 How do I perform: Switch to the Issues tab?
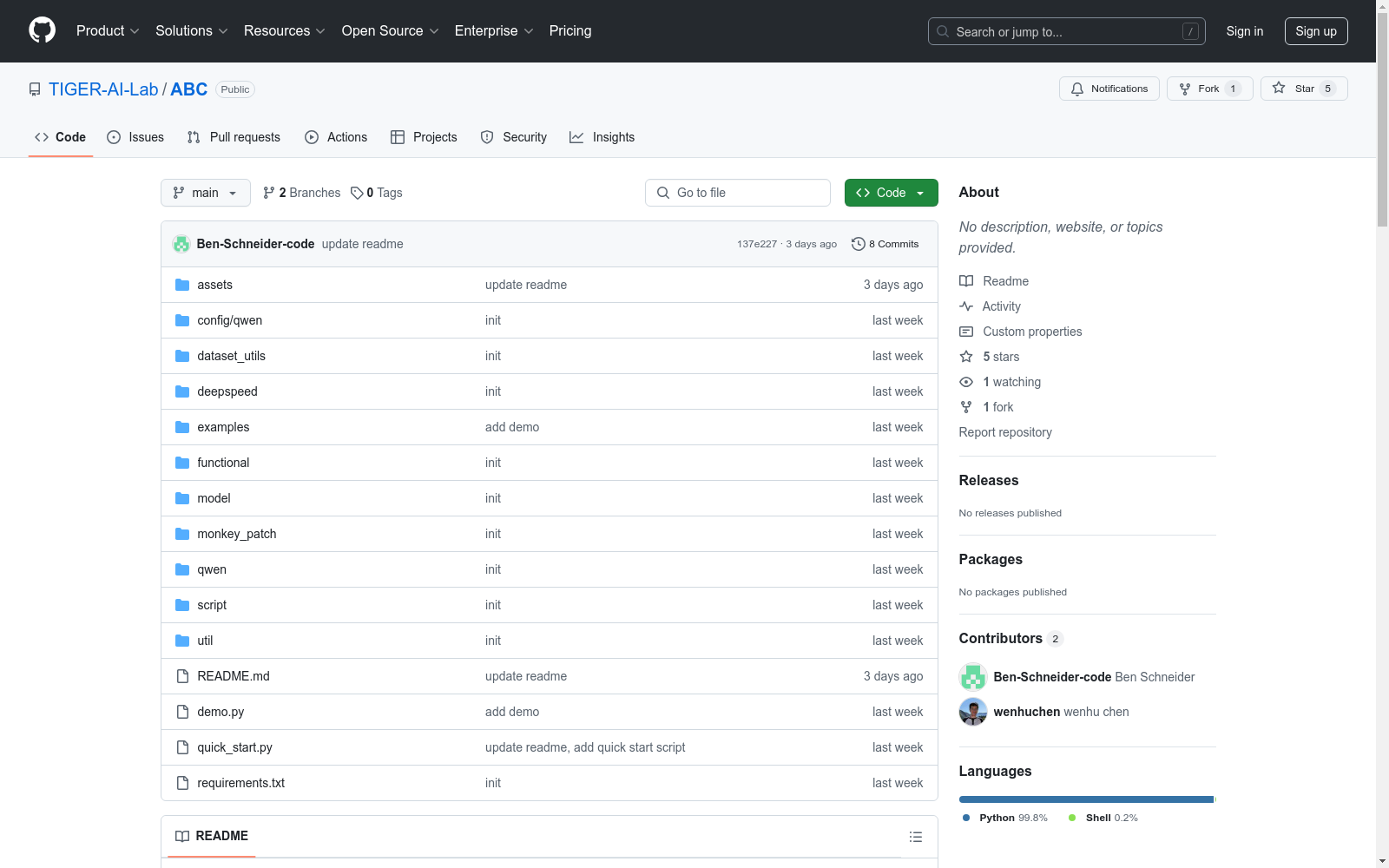[135, 137]
